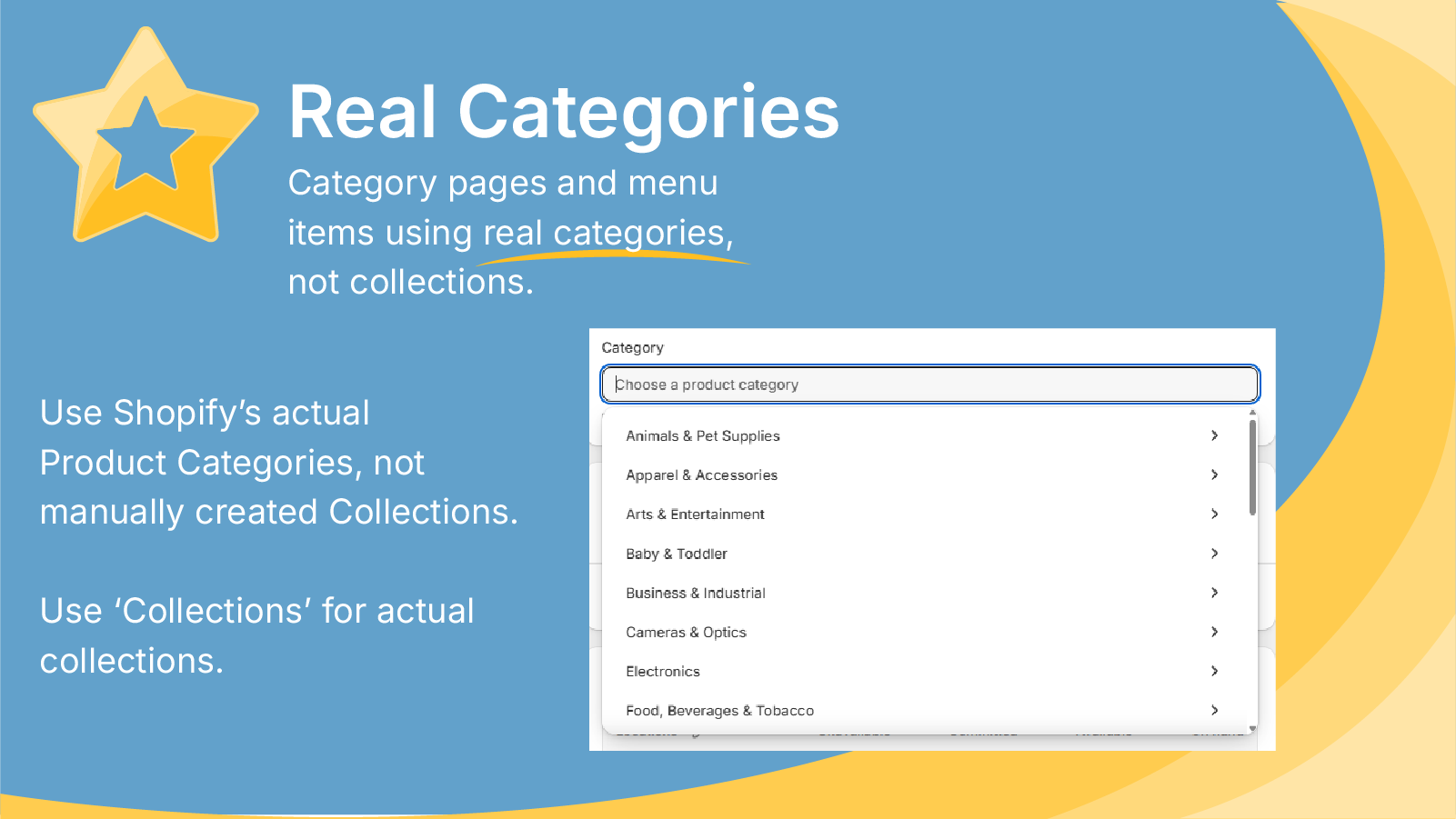Expand the Apparel & Accessories subcategories
The width and height of the screenshot is (1456, 819).
click(1214, 474)
